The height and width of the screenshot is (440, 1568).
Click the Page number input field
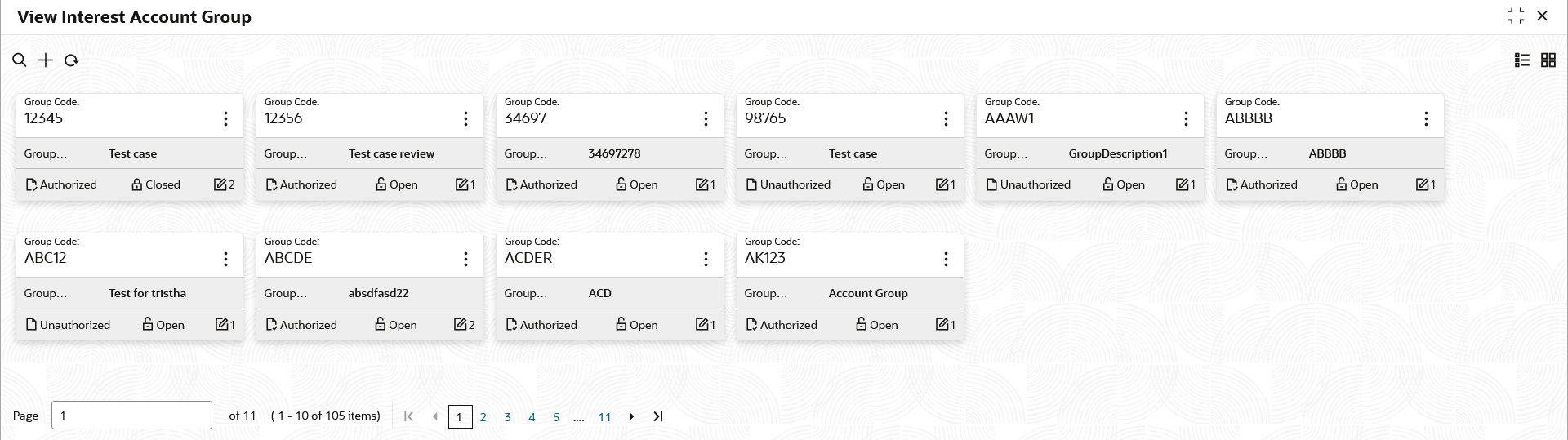pyautogui.click(x=131, y=416)
